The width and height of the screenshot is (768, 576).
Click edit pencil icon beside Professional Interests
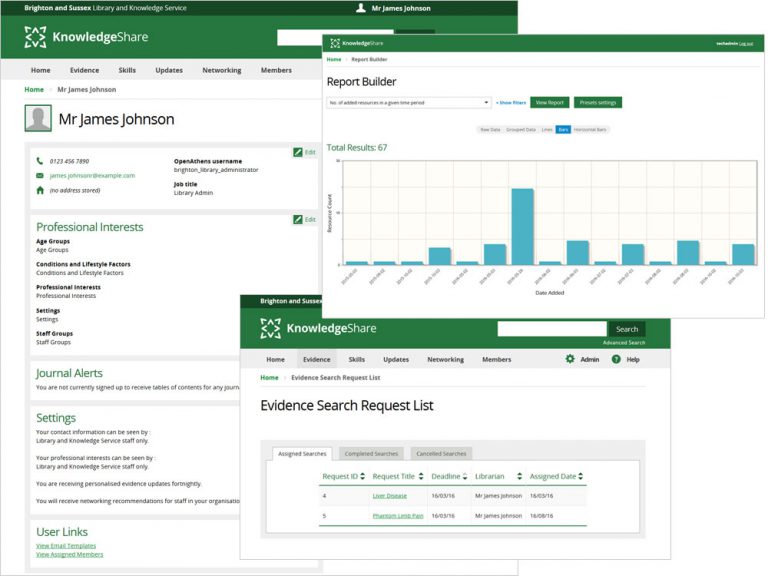pos(298,219)
